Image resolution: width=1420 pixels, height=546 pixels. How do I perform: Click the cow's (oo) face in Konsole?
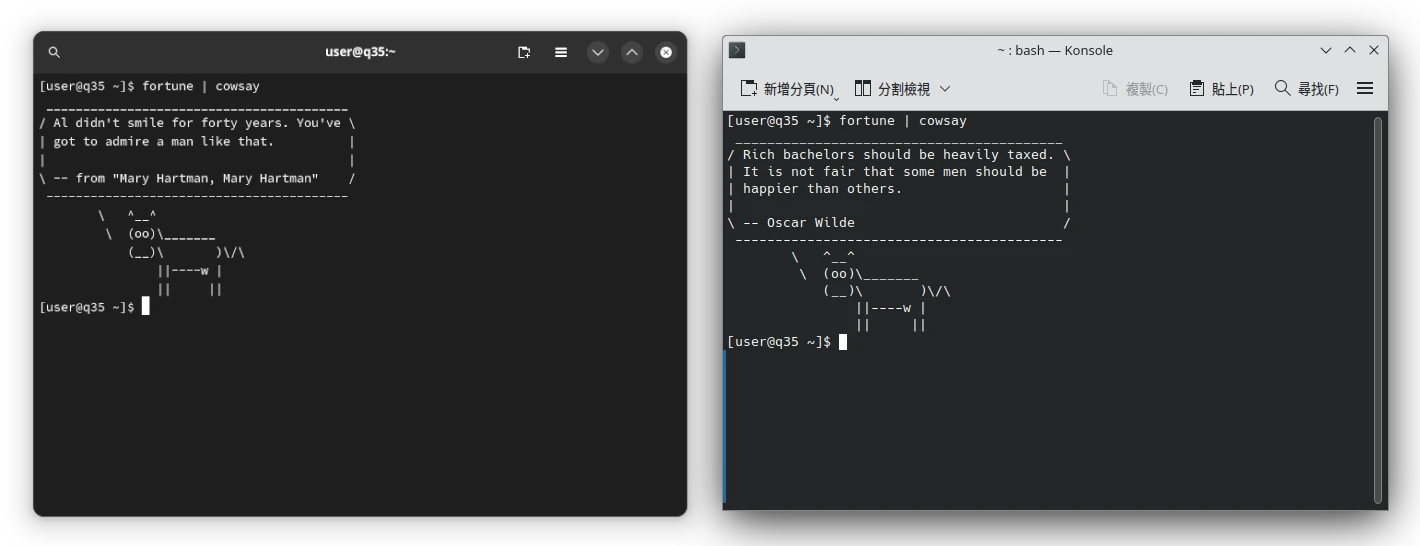pos(839,274)
